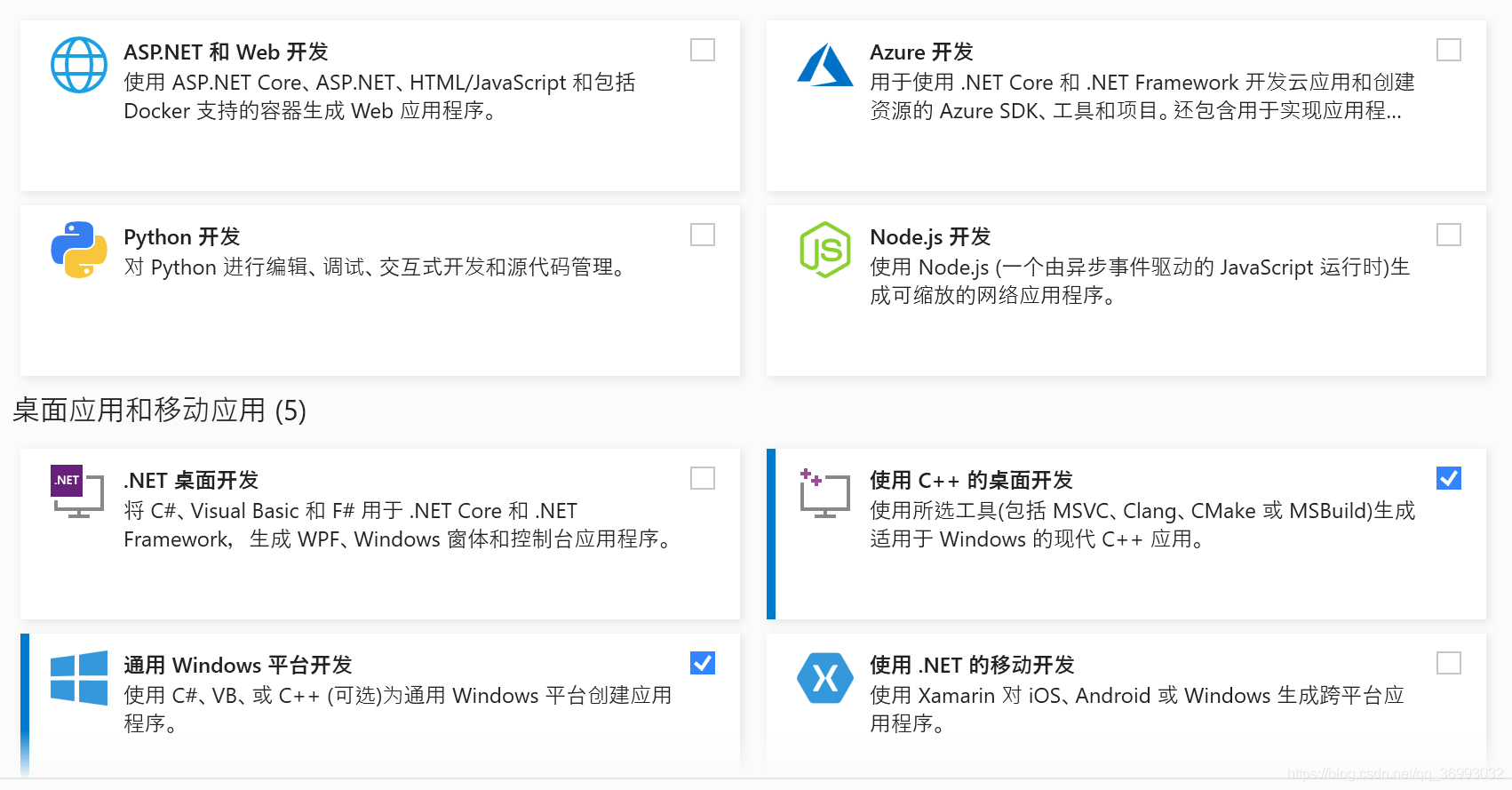Click the Xamarin X icon

[825, 678]
